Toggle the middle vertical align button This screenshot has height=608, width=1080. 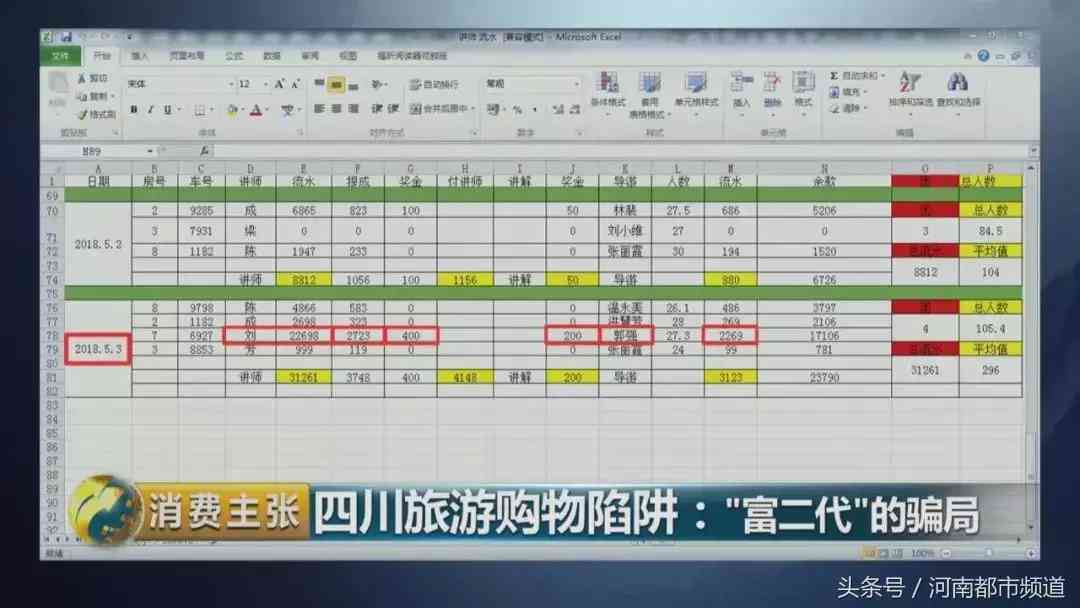point(337,85)
